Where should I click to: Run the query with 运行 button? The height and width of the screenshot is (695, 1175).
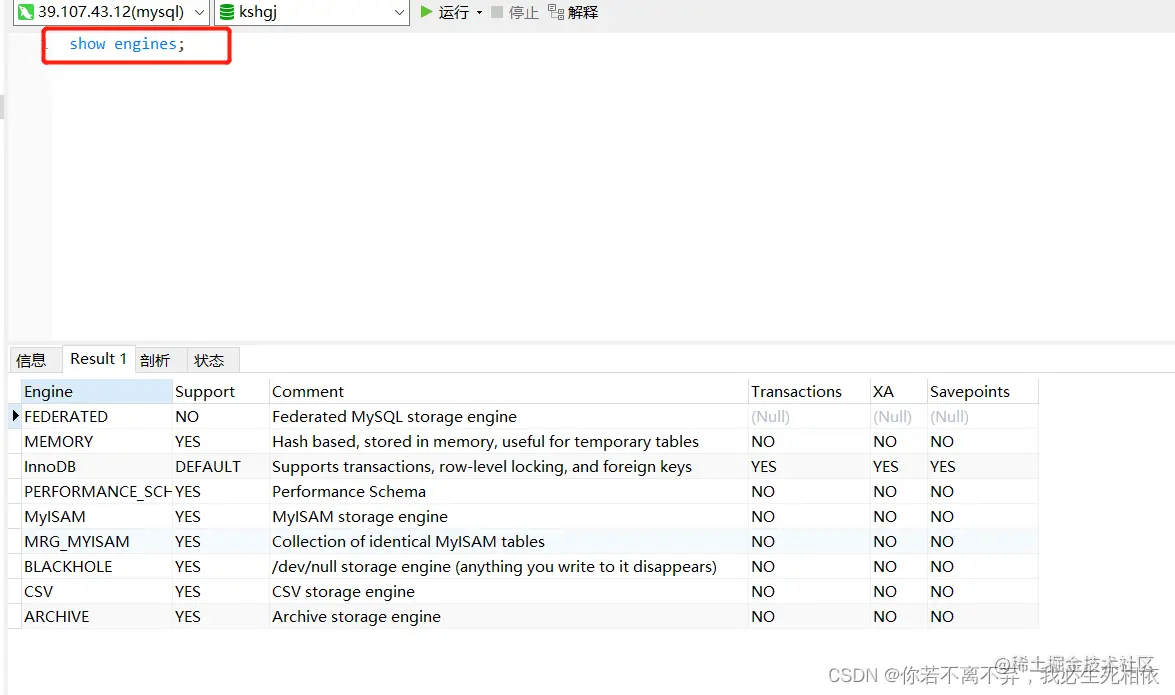tap(444, 12)
